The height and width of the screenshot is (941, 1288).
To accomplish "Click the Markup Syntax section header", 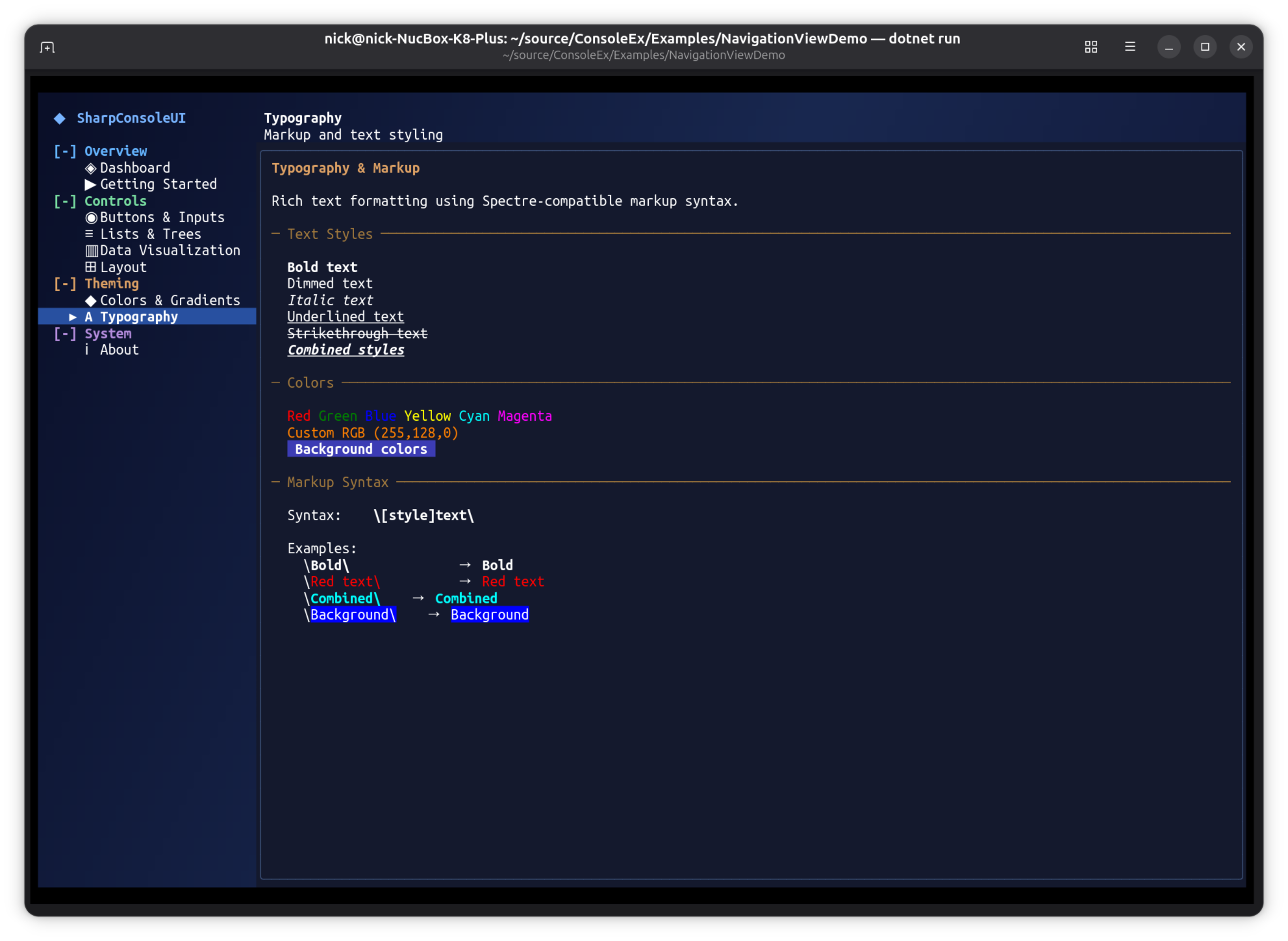I will point(338,483).
